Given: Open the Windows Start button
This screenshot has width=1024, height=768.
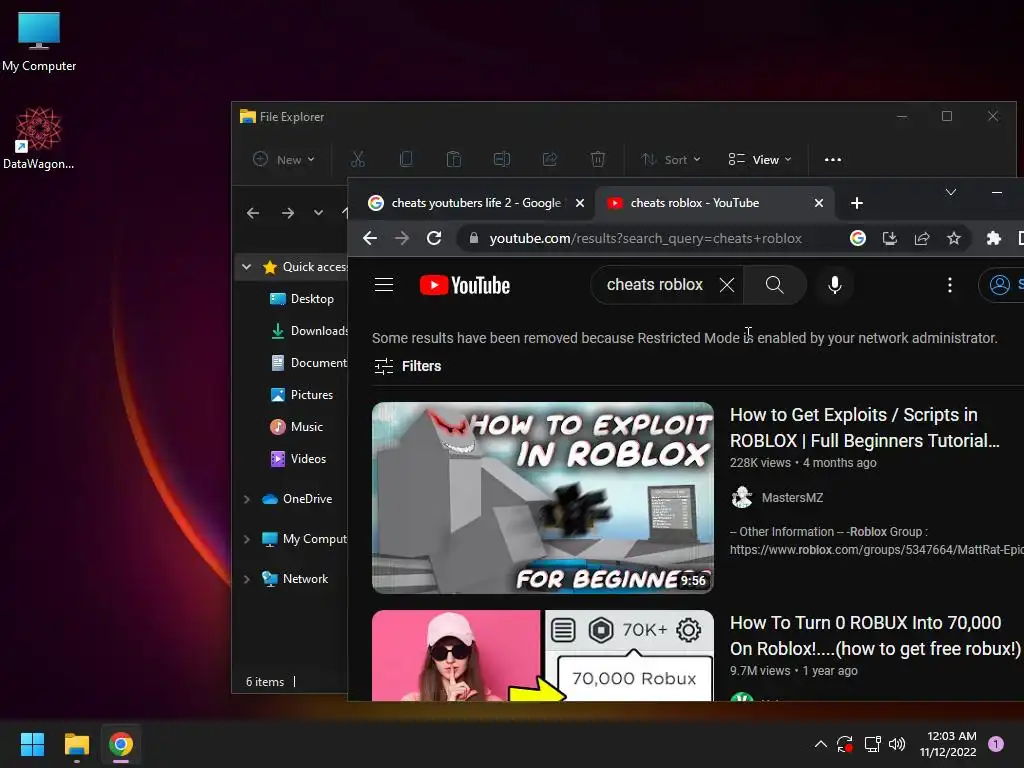Looking at the screenshot, I should (x=32, y=744).
